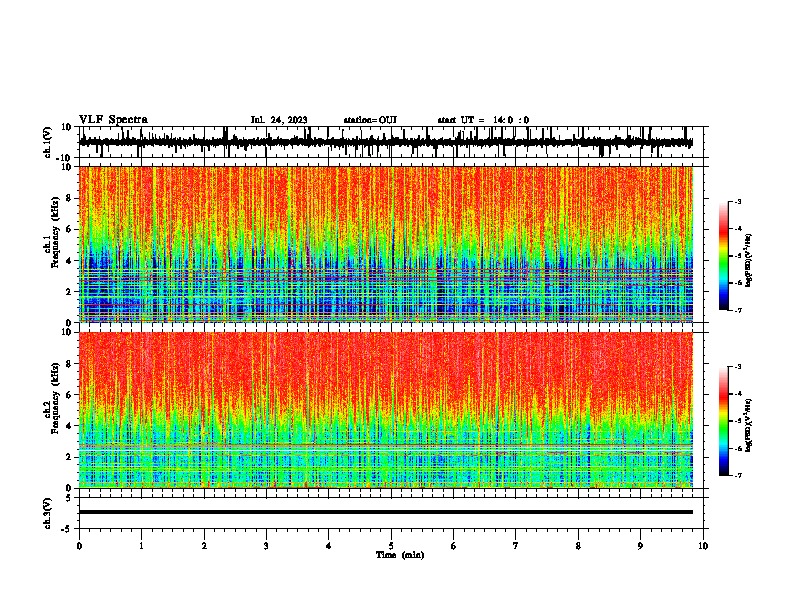Click the ch.2 colorbar 'log(PSD)' label
The image size is (792, 612).
749,425
